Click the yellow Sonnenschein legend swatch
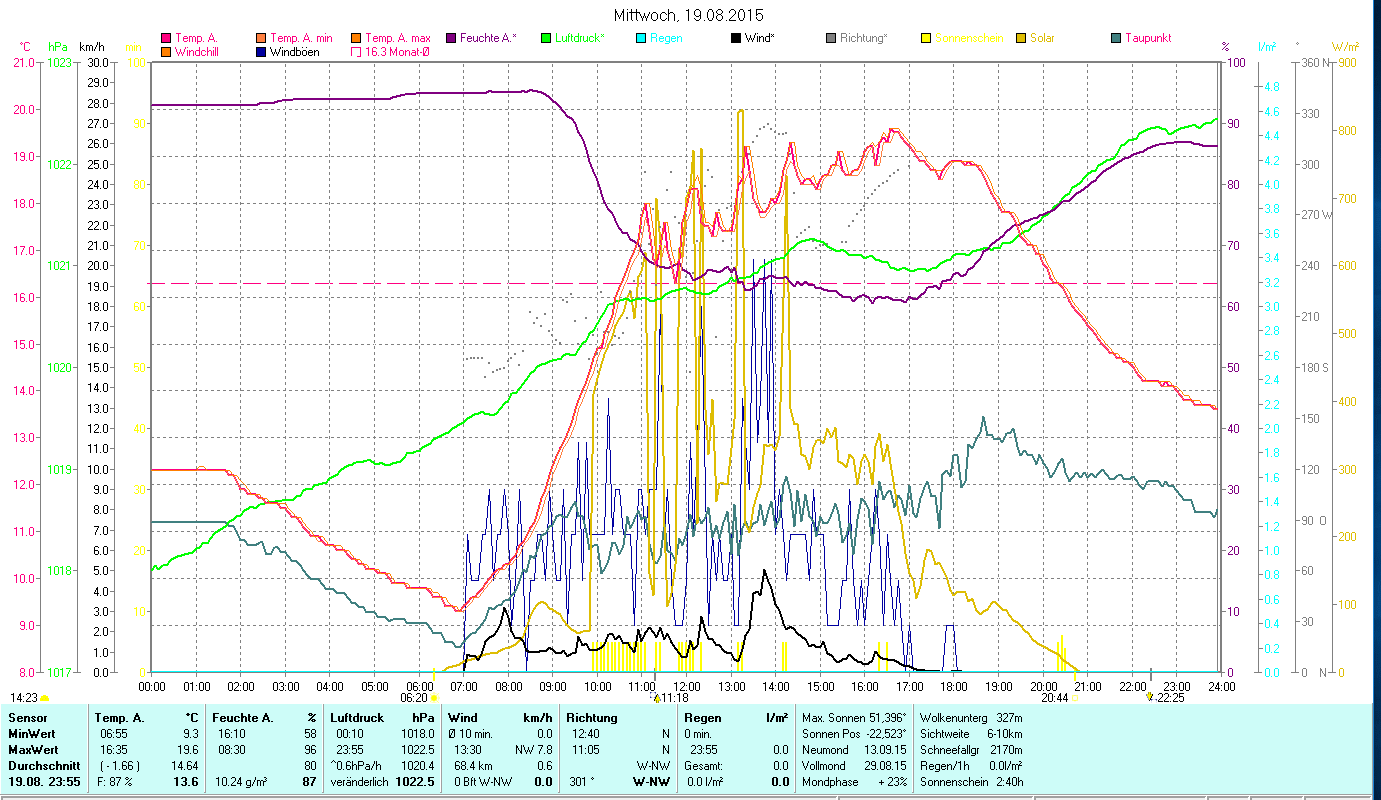Screen dimensions: 1381x800 [926, 39]
